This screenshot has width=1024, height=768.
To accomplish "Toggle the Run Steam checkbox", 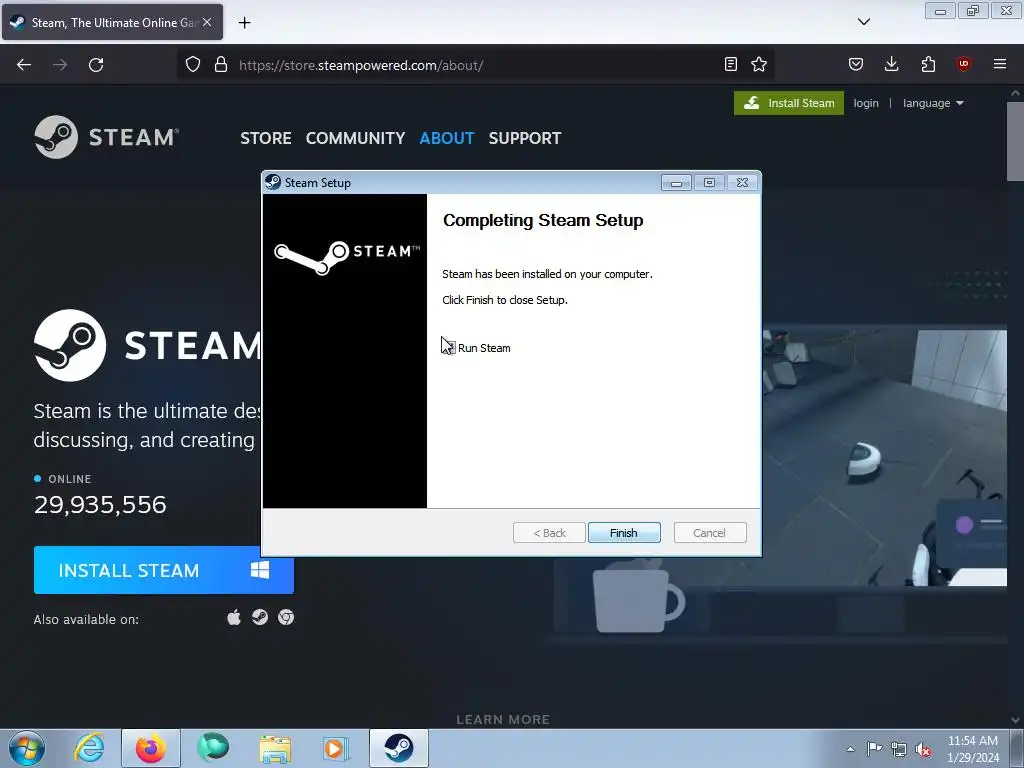I will [x=449, y=347].
